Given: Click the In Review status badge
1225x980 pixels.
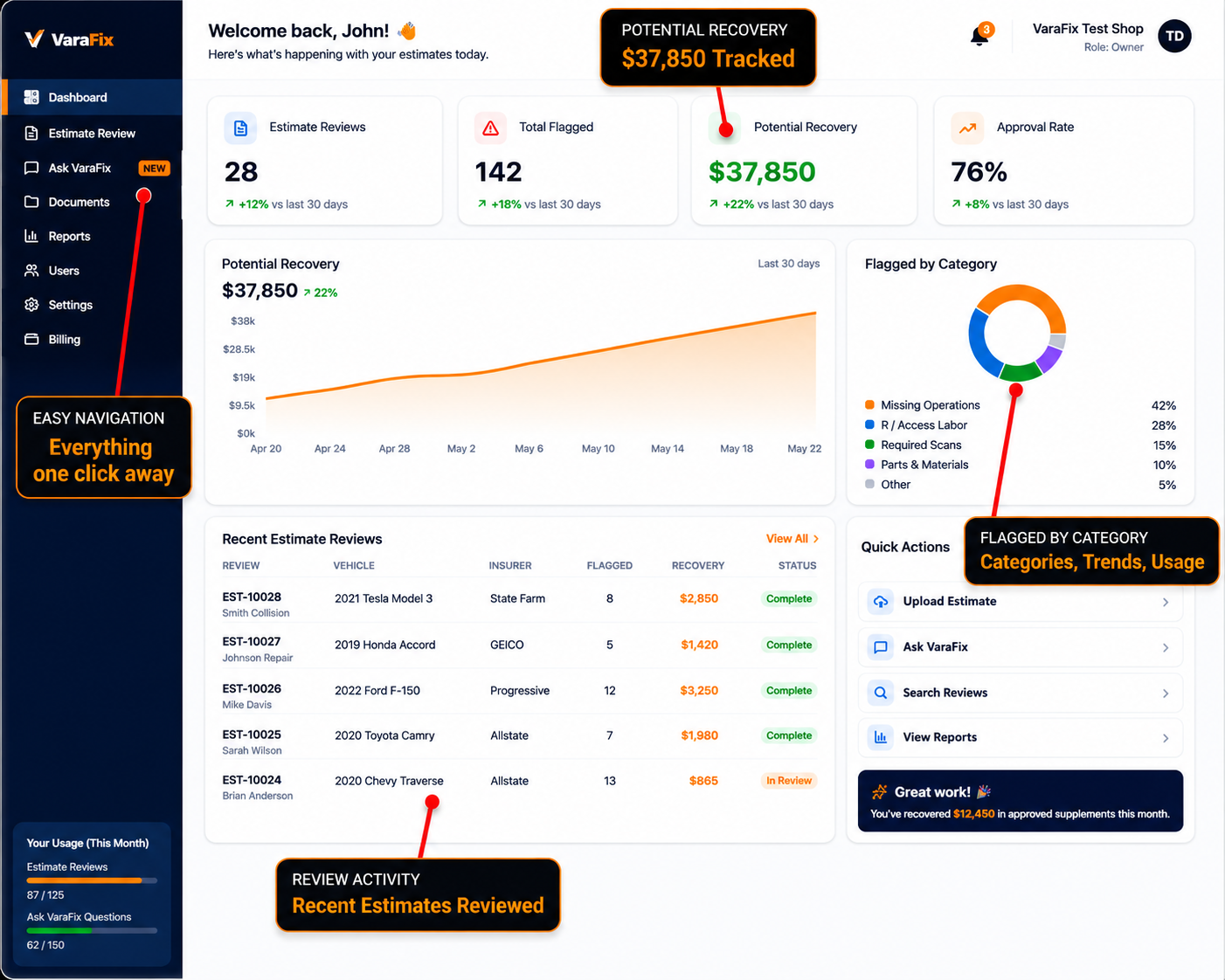Looking at the screenshot, I should click(788, 781).
